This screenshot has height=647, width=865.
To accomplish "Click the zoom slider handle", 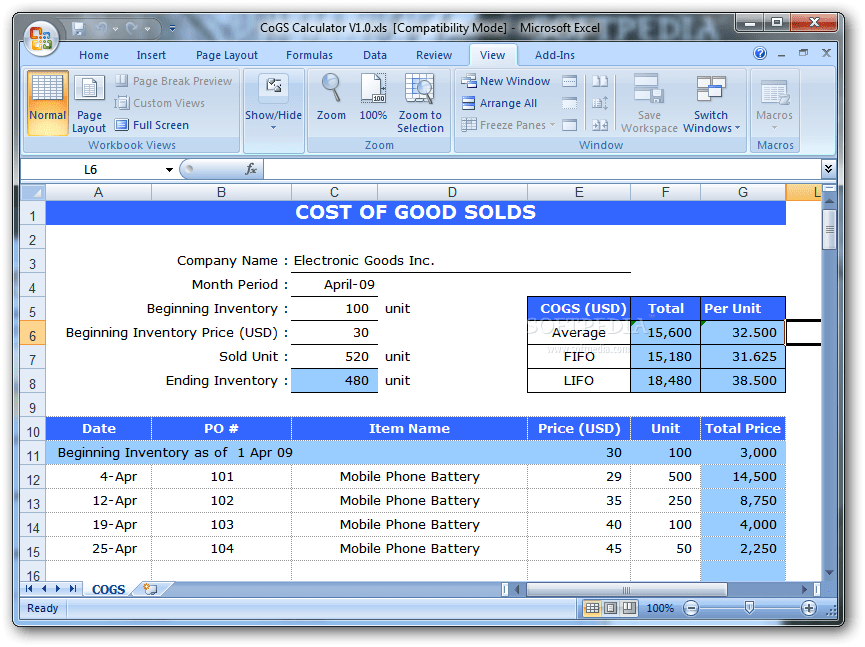I will [x=749, y=608].
